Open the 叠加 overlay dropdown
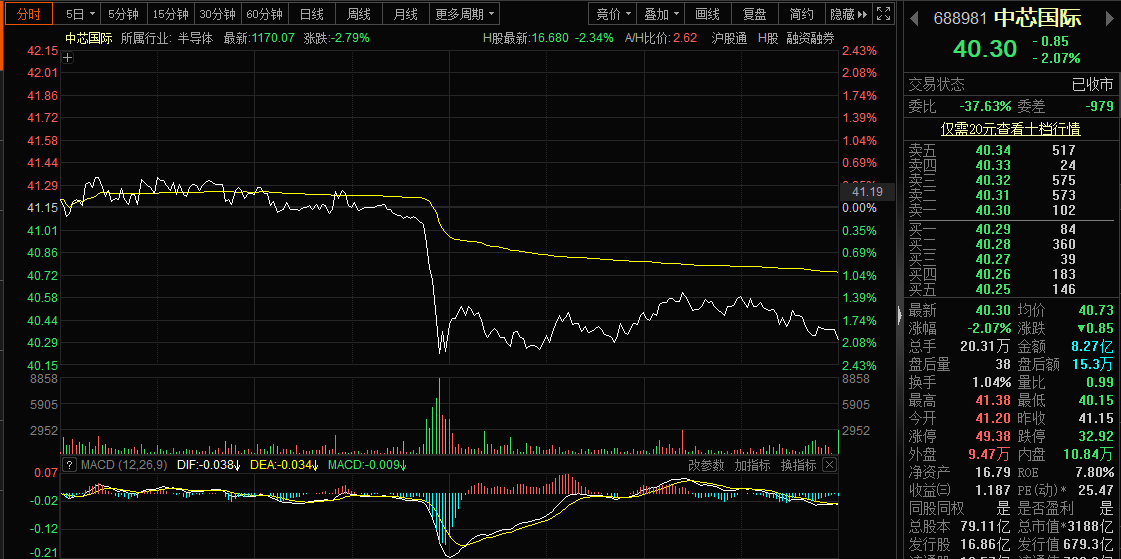This screenshot has height=559, width=1121. [x=663, y=14]
